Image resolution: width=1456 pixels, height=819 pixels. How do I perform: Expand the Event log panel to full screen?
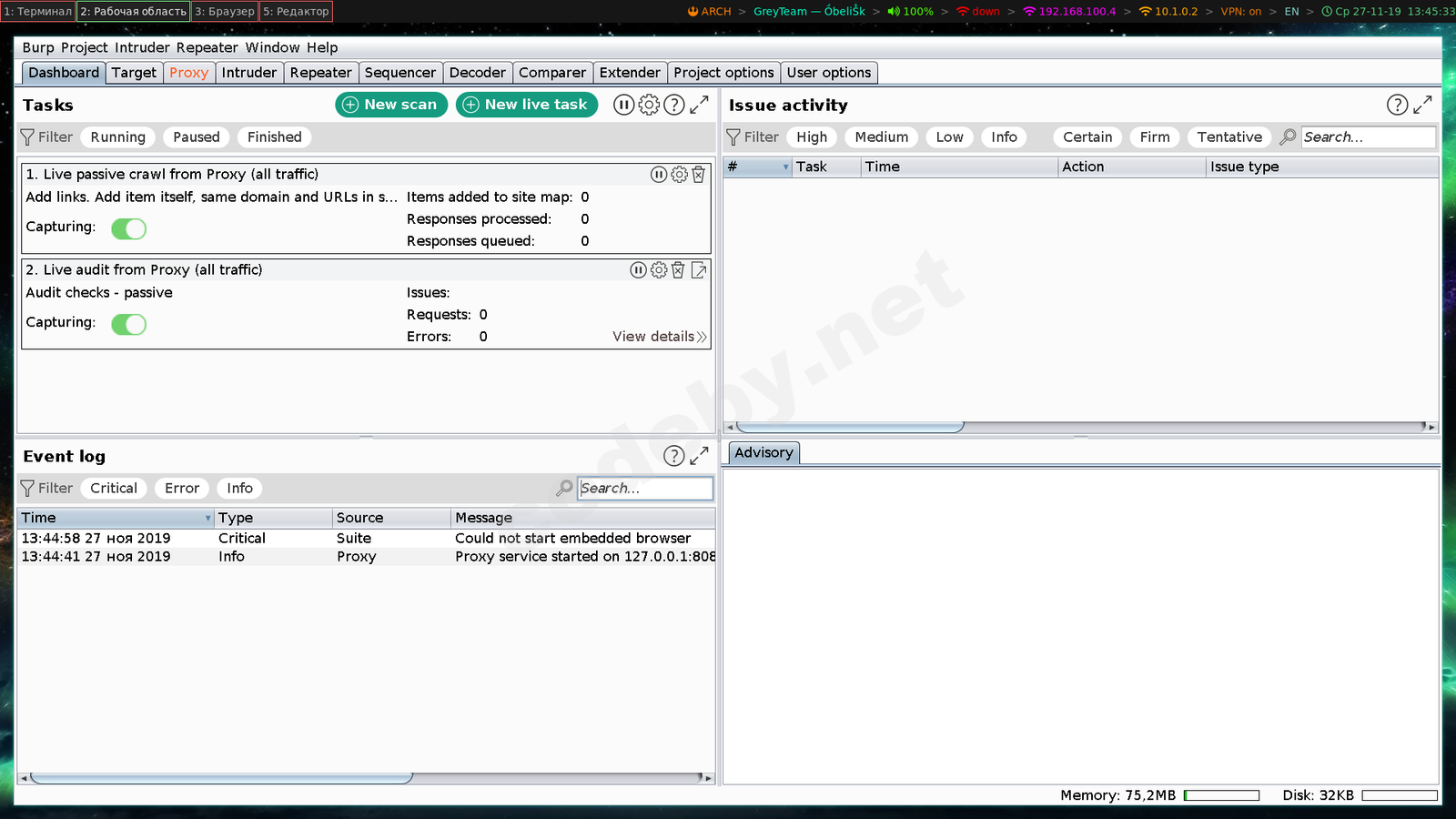pyautogui.click(x=699, y=456)
